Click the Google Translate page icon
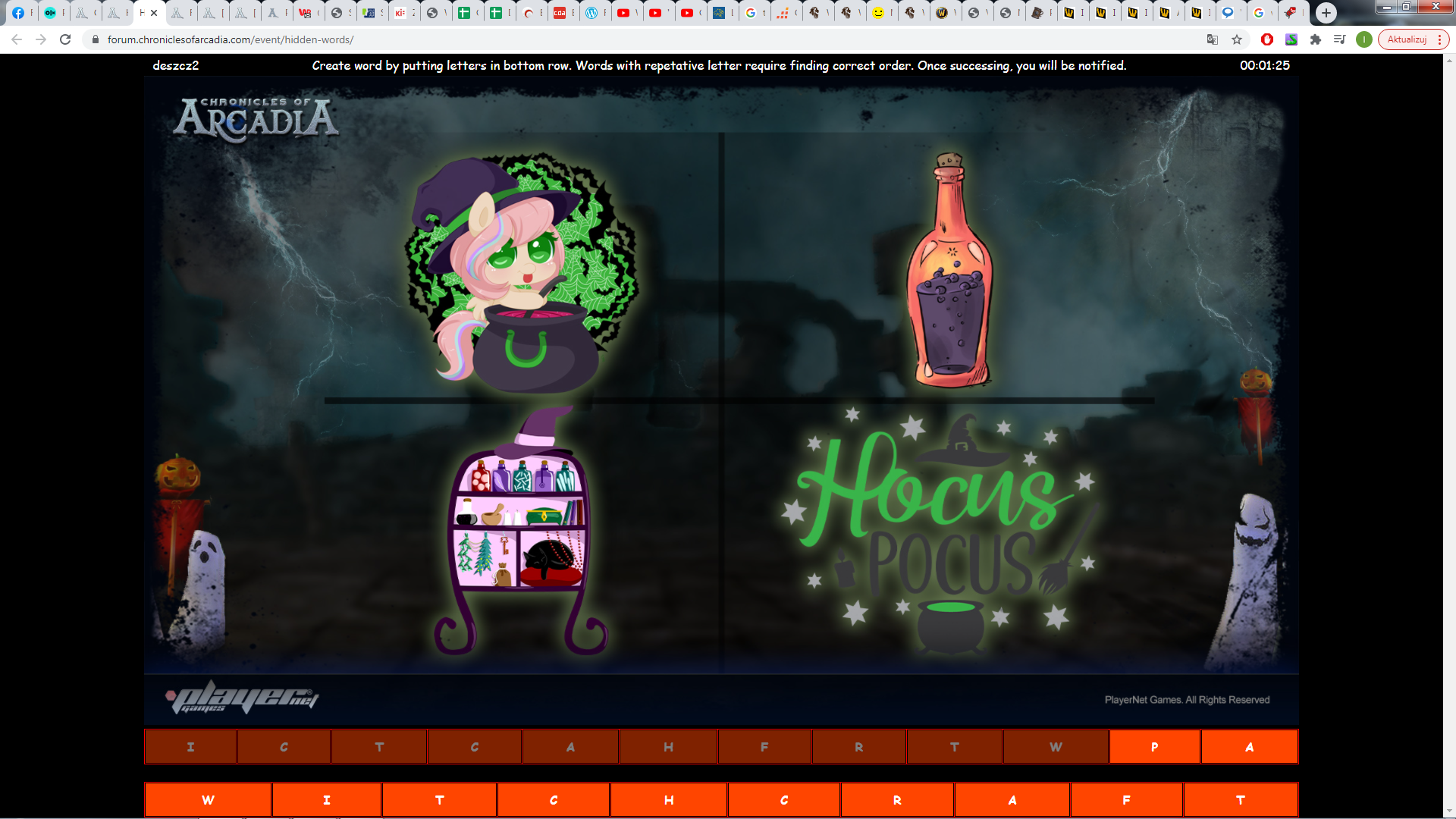Viewport: 1456px width, 819px height. 1212,39
